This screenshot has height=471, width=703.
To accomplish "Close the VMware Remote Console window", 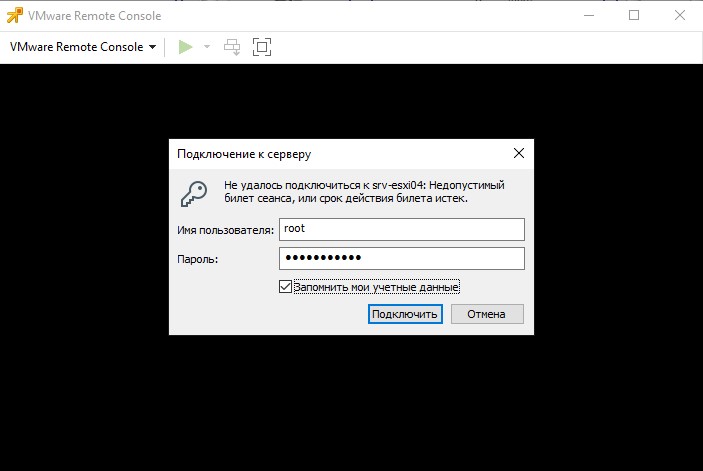I will (x=680, y=15).
